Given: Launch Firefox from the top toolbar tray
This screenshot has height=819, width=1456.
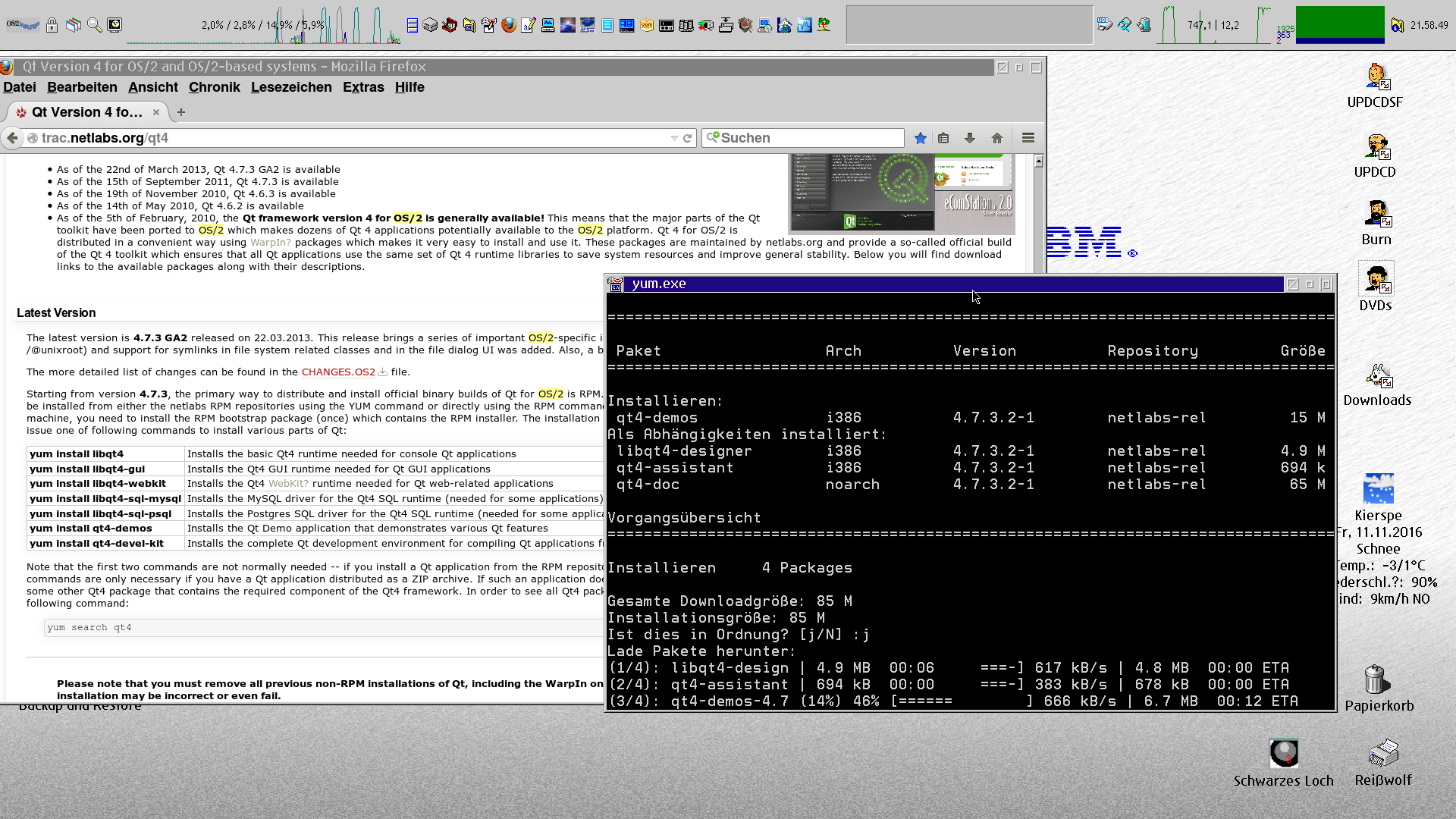Looking at the screenshot, I should pos(509,25).
